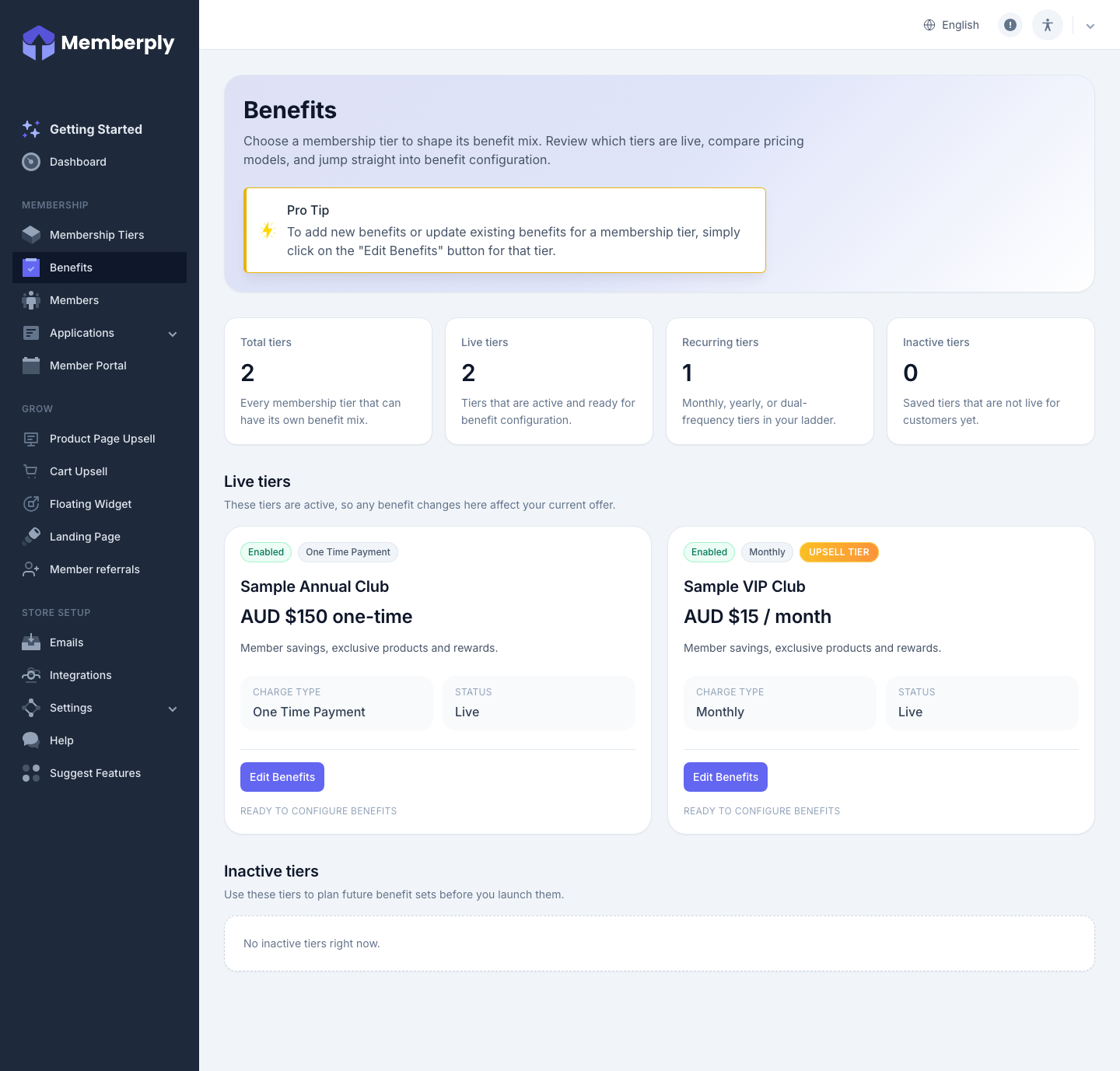Open the Dashboard link
This screenshot has height=1071, width=1120.
click(x=100, y=162)
